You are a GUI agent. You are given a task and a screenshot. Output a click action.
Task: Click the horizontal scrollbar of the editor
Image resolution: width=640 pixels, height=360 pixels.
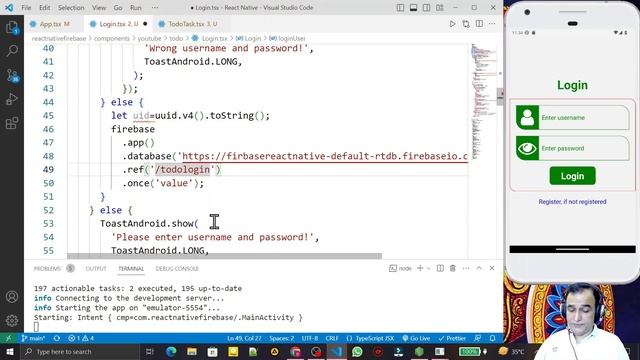click(224, 256)
